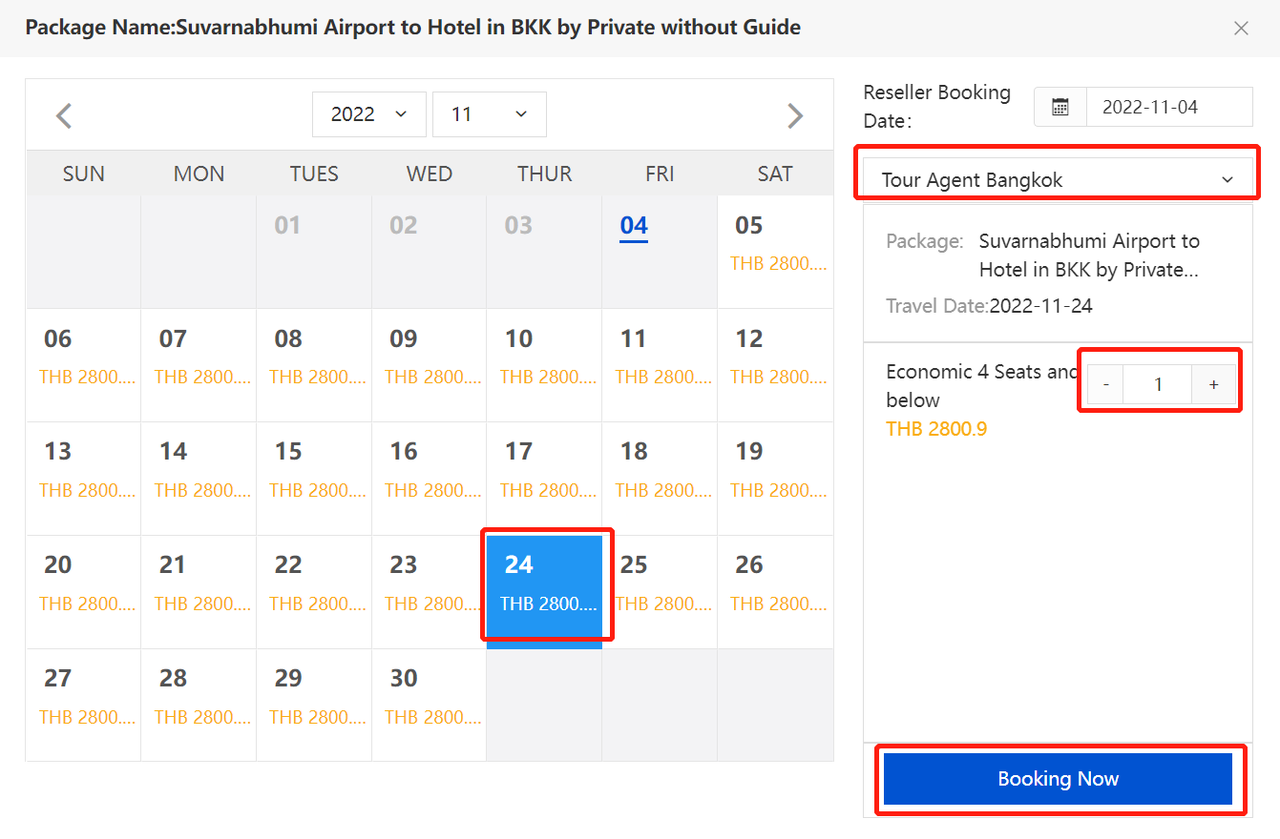Pick November 20 as travel date

click(83, 585)
